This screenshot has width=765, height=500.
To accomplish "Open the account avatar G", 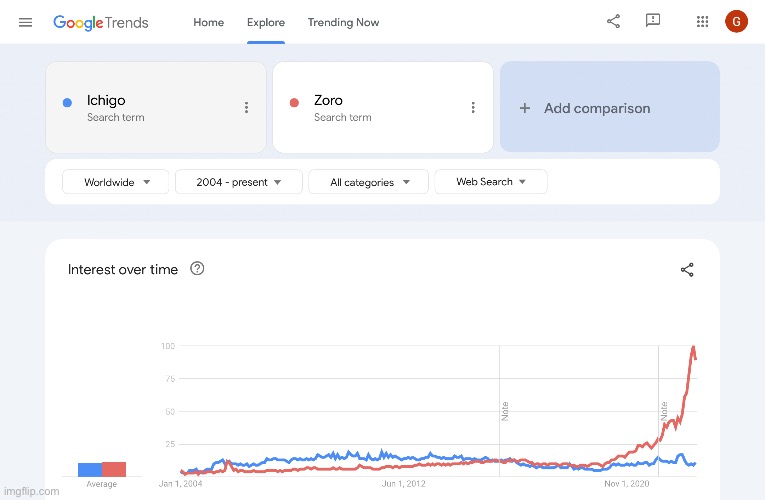I will click(x=736, y=21).
